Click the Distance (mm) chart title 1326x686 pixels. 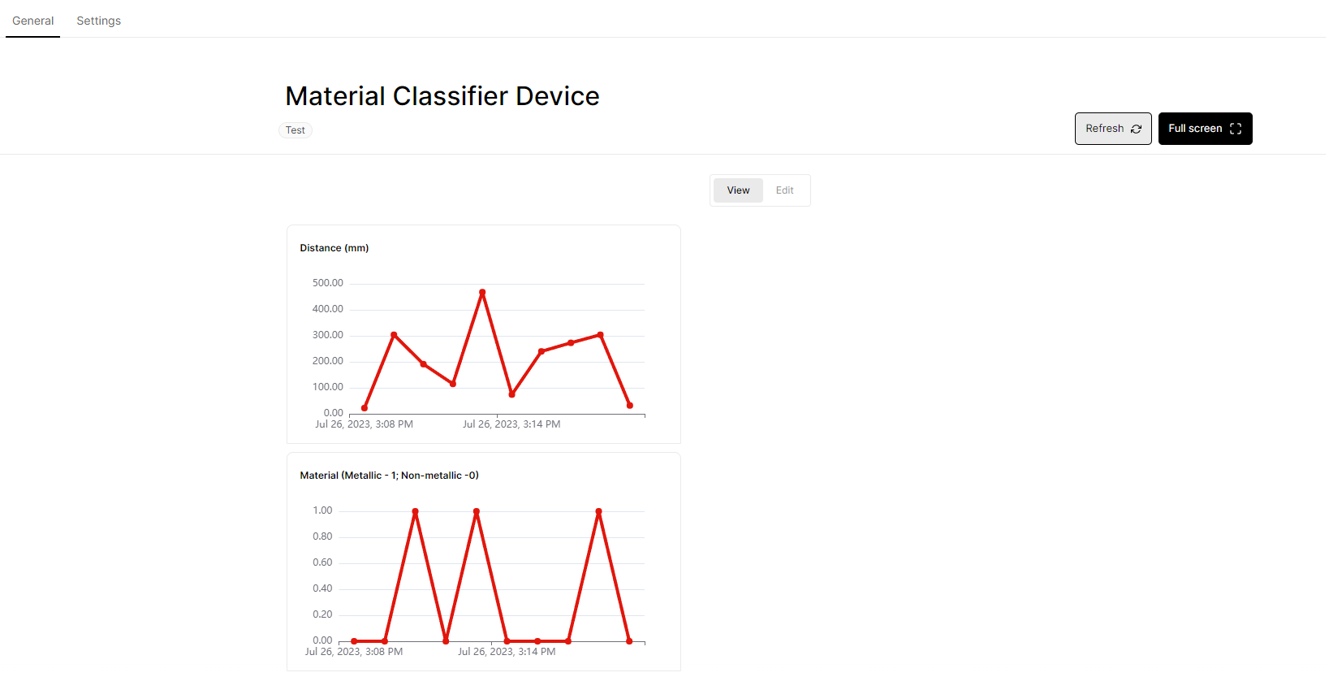pyautogui.click(x=334, y=248)
